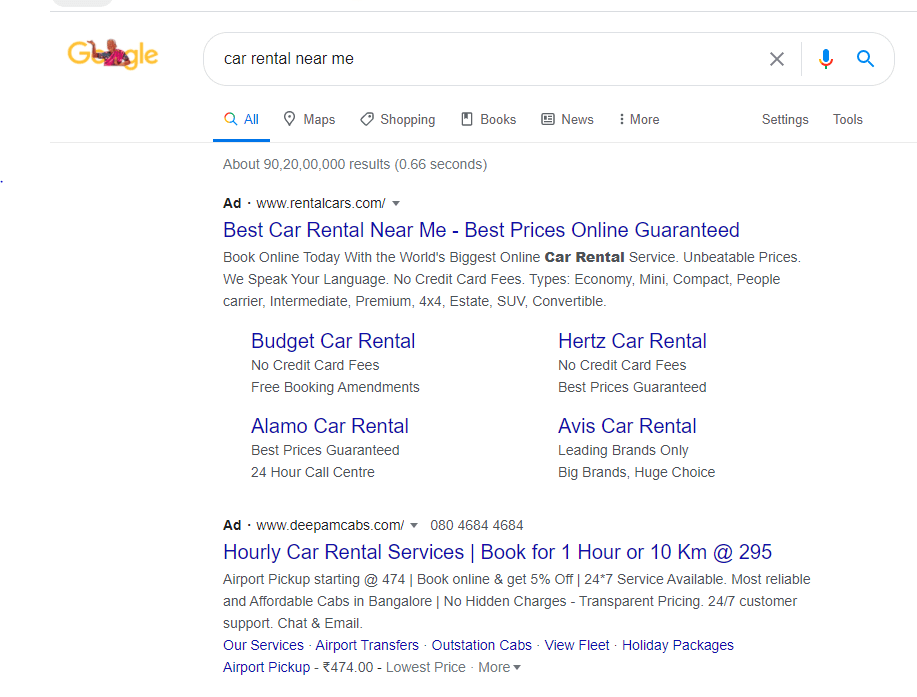Open the Best Car Rental Near Me ad
Screen dimensions: 917x697
(481, 230)
